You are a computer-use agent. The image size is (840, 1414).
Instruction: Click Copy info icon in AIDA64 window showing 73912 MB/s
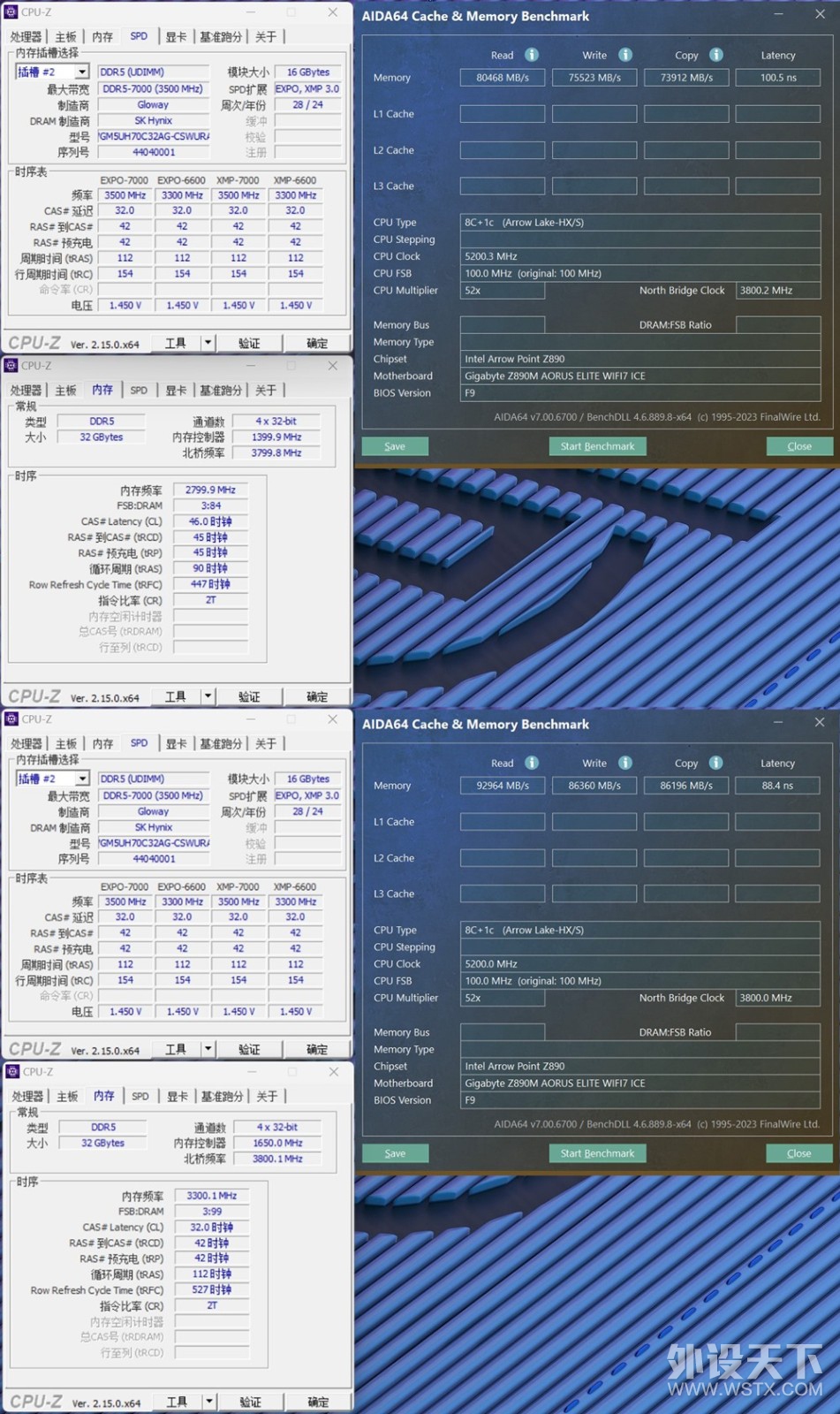(716, 55)
